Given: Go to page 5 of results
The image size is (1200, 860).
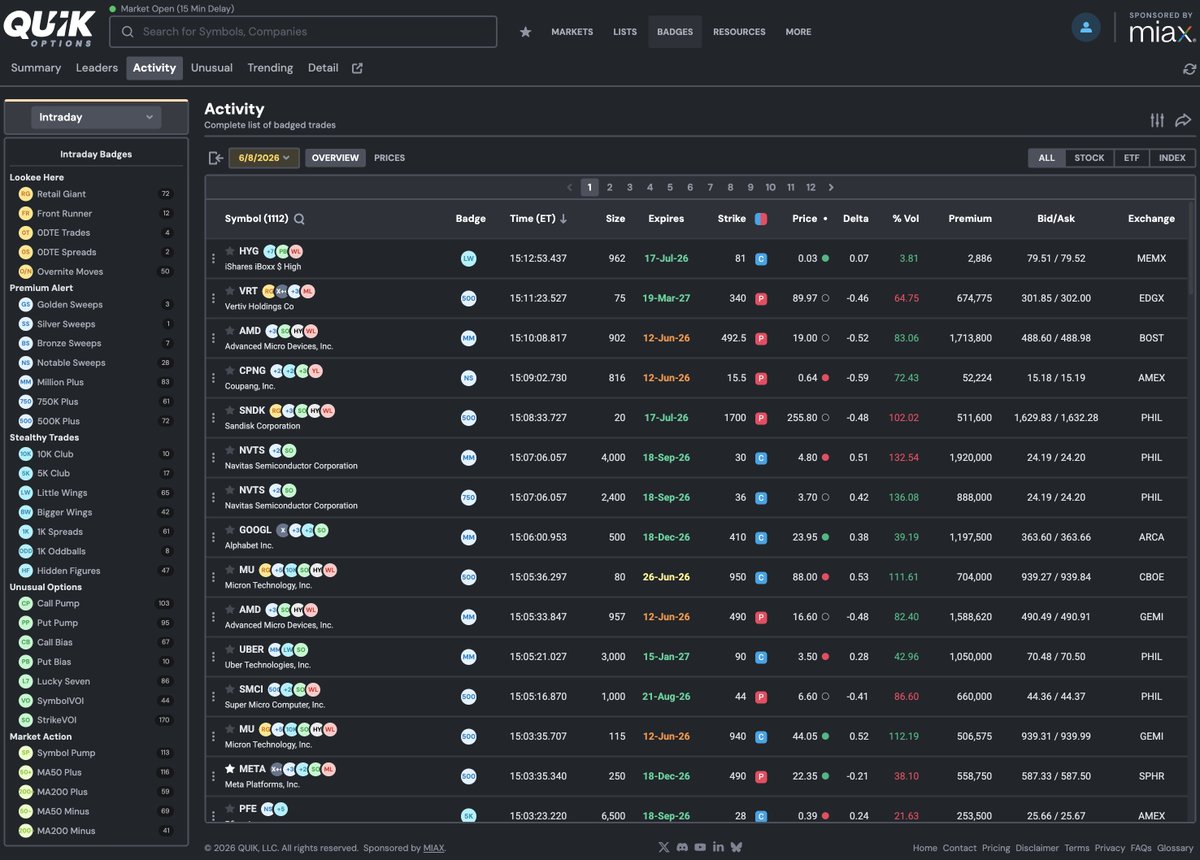Looking at the screenshot, I should (670, 187).
